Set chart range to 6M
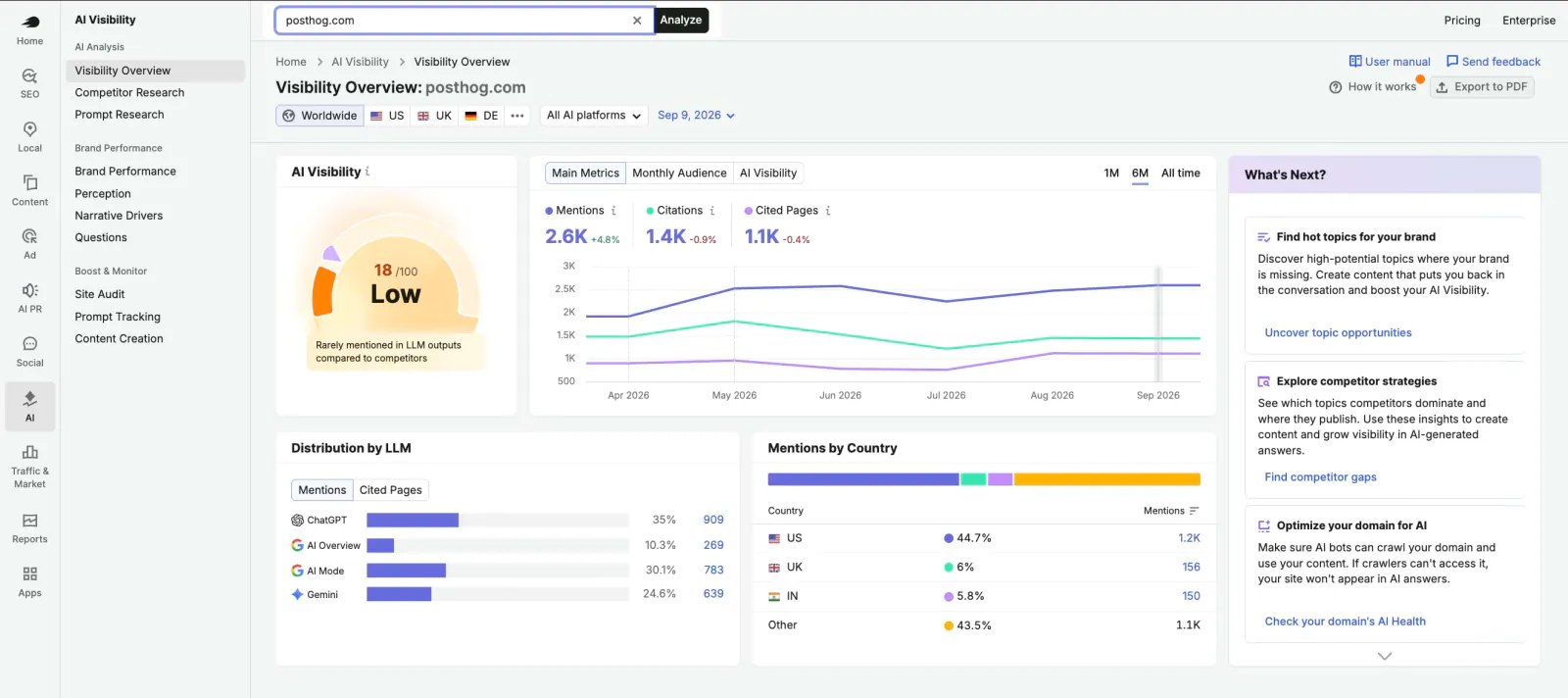Viewport: 1568px width, 698px height. (1140, 174)
